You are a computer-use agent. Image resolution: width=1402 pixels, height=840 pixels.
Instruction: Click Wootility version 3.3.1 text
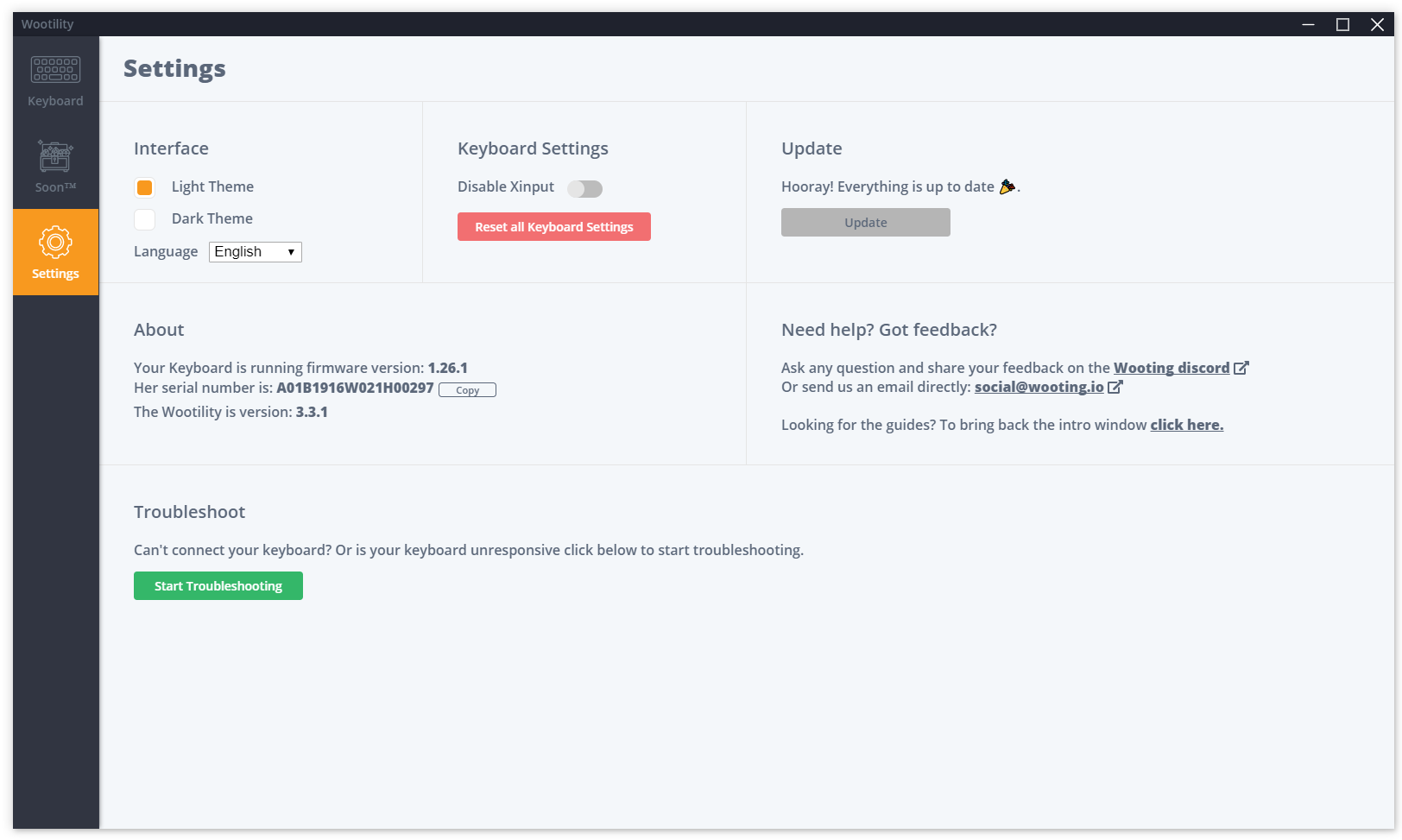pos(312,413)
